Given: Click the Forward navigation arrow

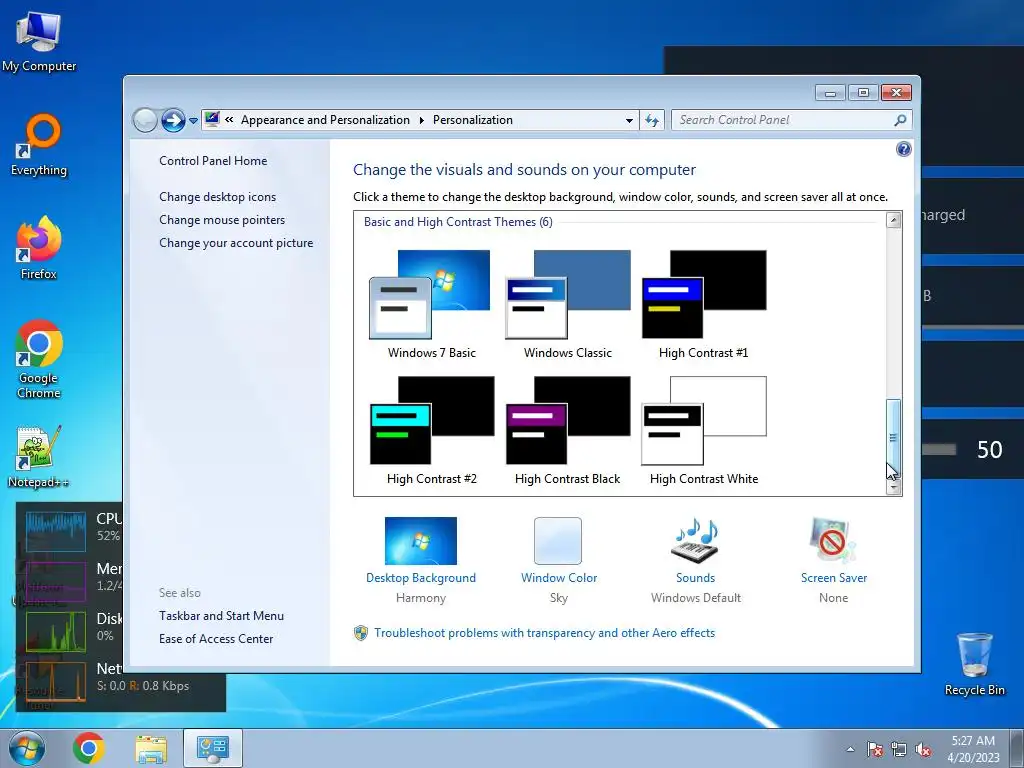Looking at the screenshot, I should 173,120.
